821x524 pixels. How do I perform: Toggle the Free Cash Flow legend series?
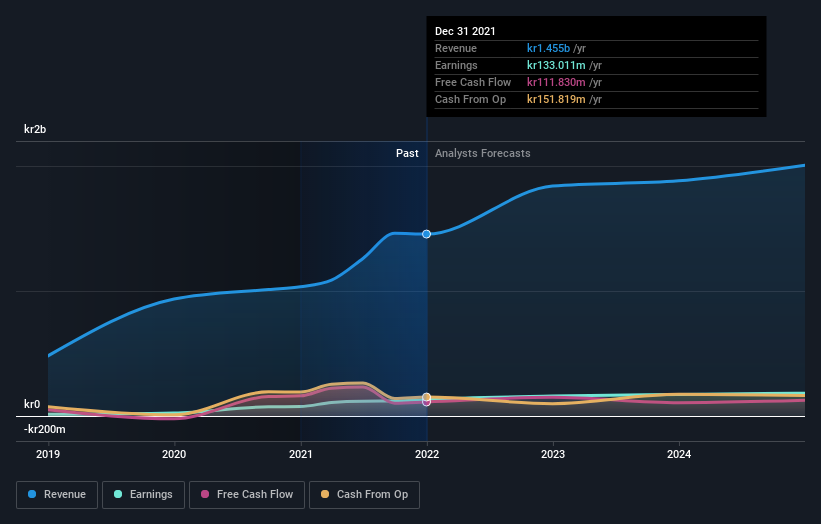pyautogui.click(x=247, y=495)
